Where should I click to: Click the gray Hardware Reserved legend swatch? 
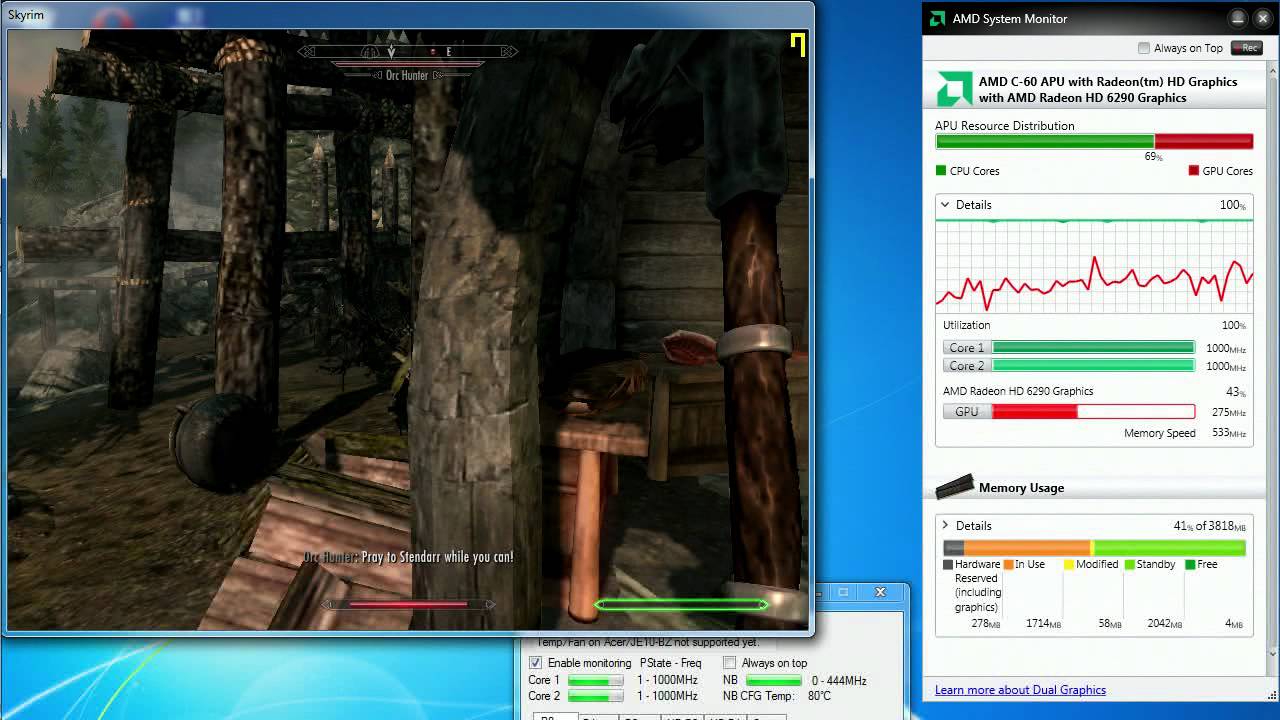948,564
